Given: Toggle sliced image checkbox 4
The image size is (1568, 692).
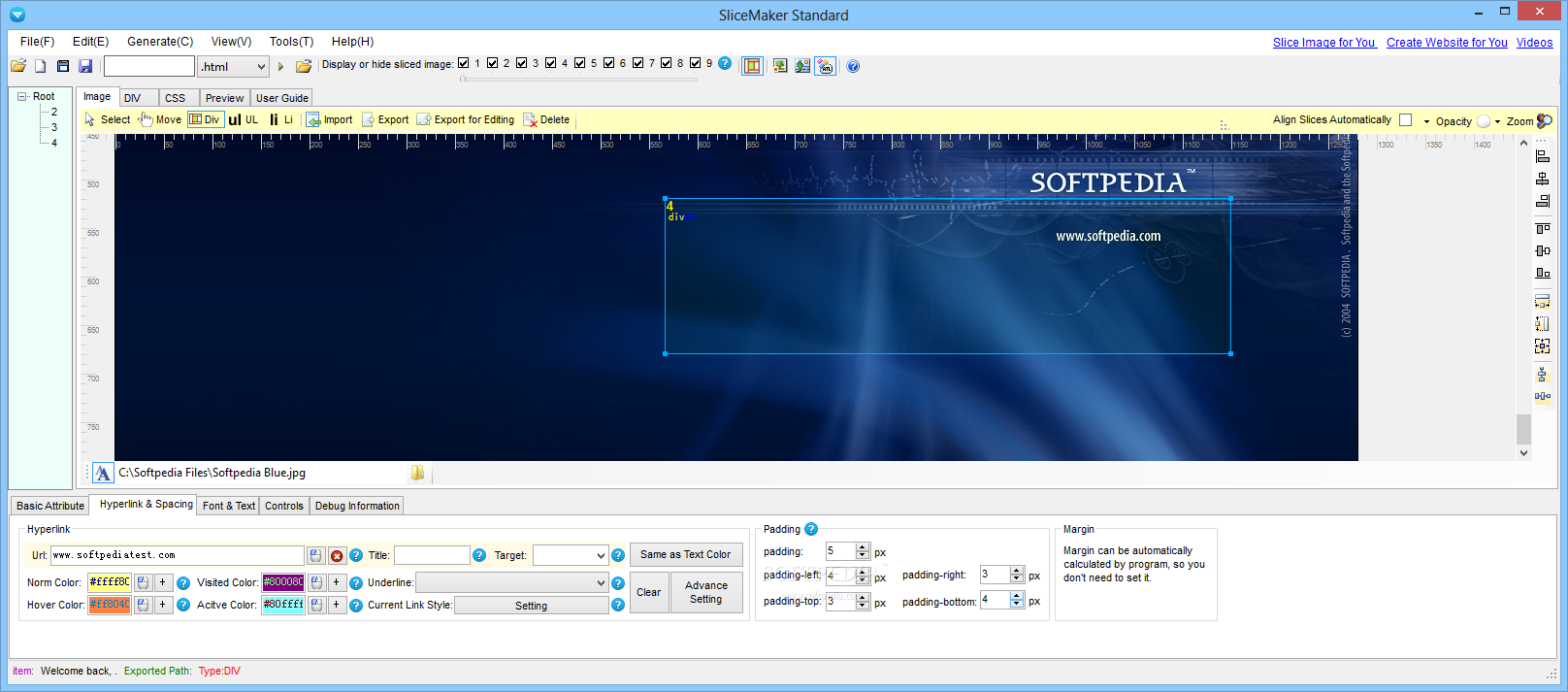Looking at the screenshot, I should pyautogui.click(x=551, y=63).
